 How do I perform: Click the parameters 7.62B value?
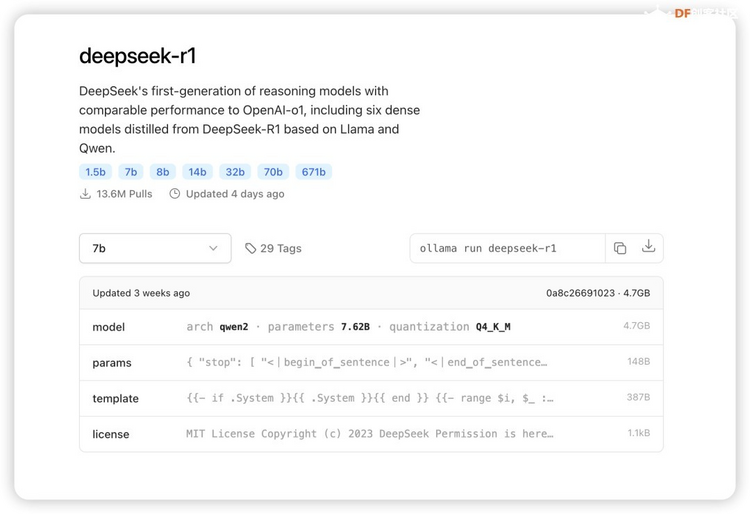pos(319,327)
